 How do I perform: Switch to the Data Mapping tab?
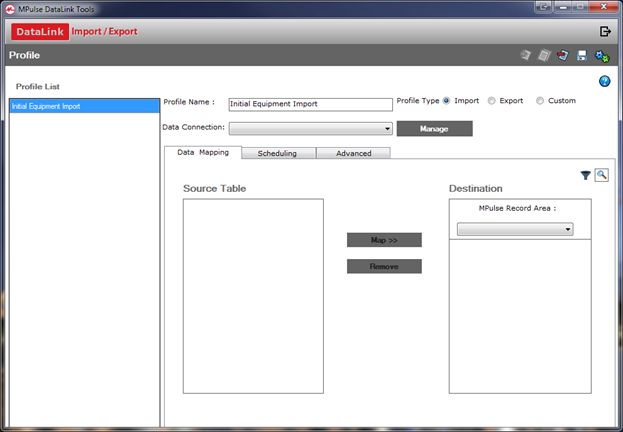[203, 152]
